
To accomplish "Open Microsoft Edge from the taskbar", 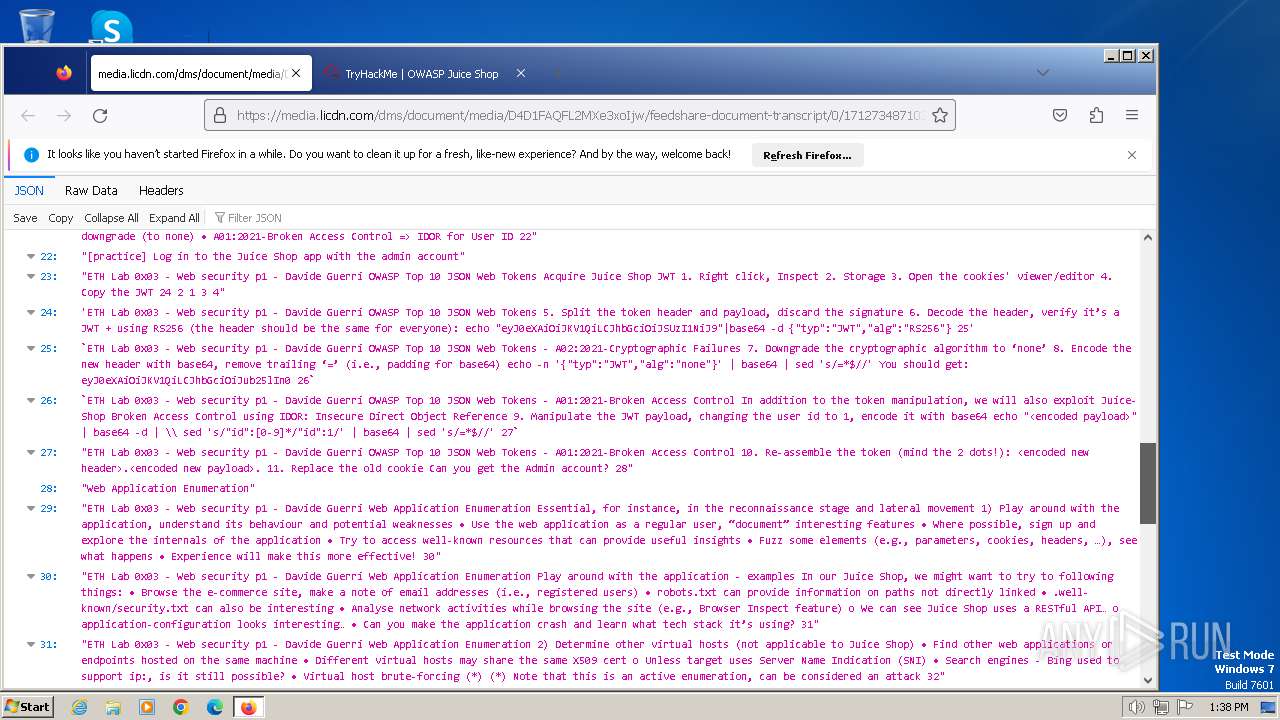I will [x=214, y=707].
